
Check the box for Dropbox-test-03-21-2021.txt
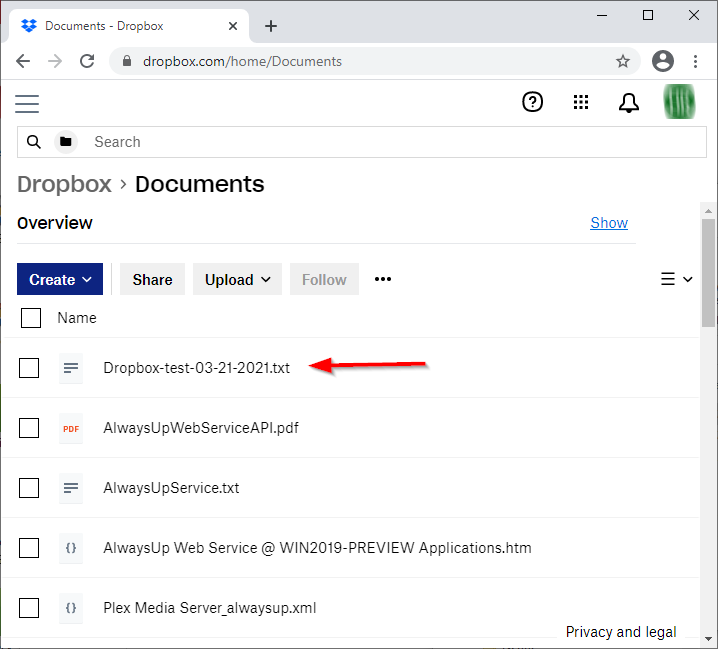29,368
